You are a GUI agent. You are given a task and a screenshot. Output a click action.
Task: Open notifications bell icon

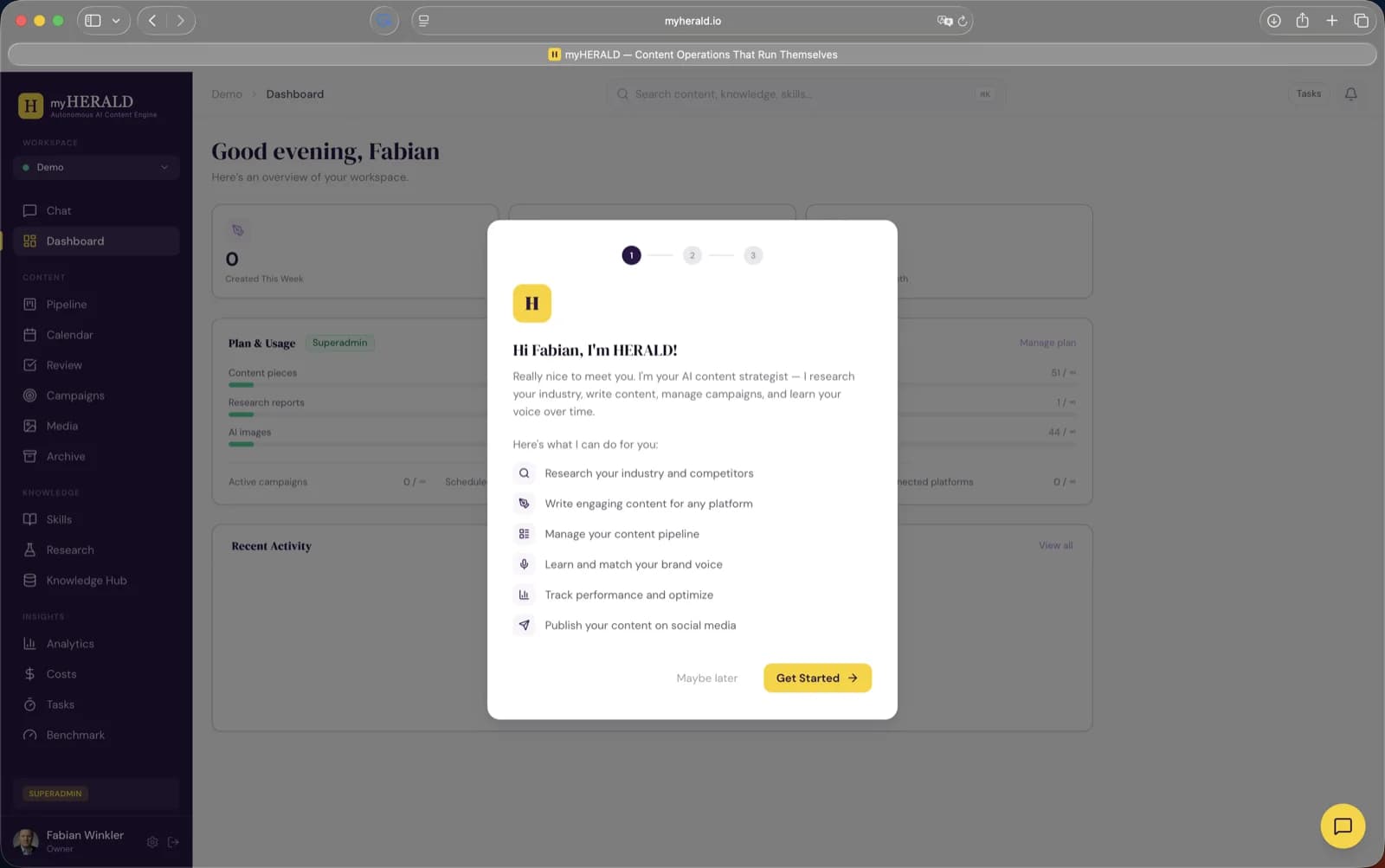coord(1350,93)
